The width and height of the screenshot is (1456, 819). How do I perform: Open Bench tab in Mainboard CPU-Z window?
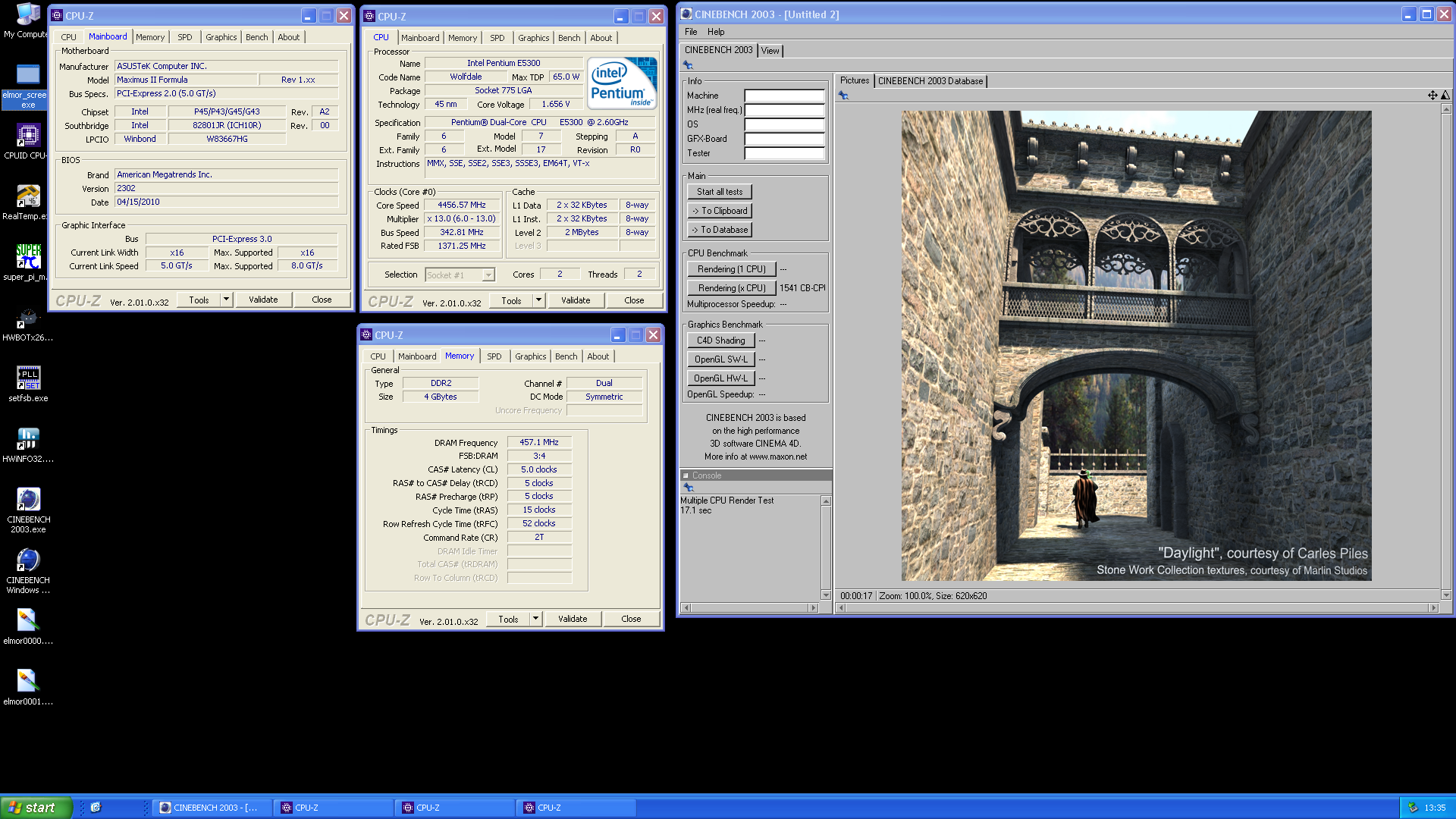[x=256, y=37]
